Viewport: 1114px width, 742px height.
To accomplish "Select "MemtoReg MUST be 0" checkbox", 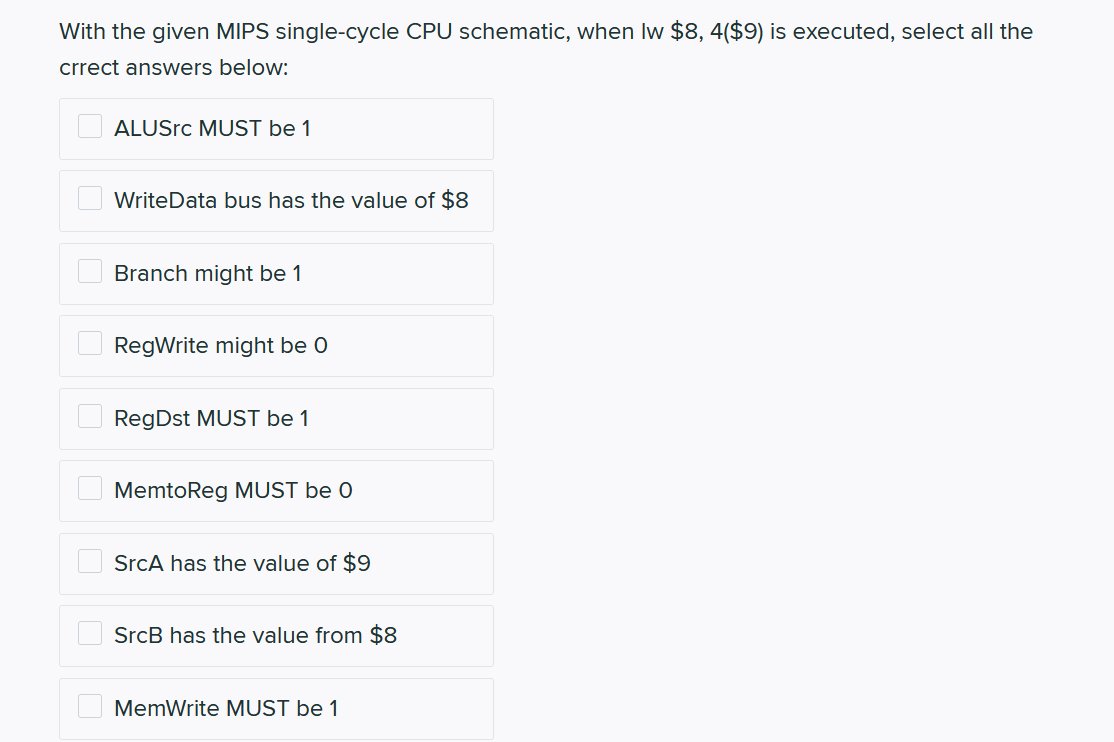I will [x=90, y=488].
